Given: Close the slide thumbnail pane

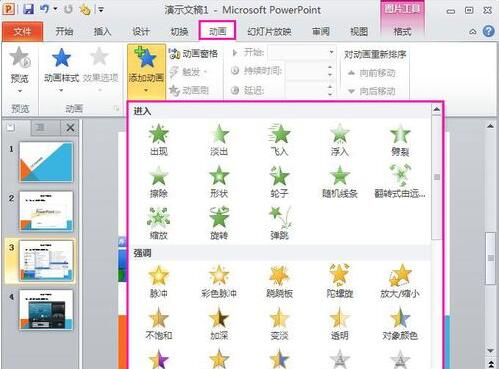Looking at the screenshot, I should [x=70, y=128].
